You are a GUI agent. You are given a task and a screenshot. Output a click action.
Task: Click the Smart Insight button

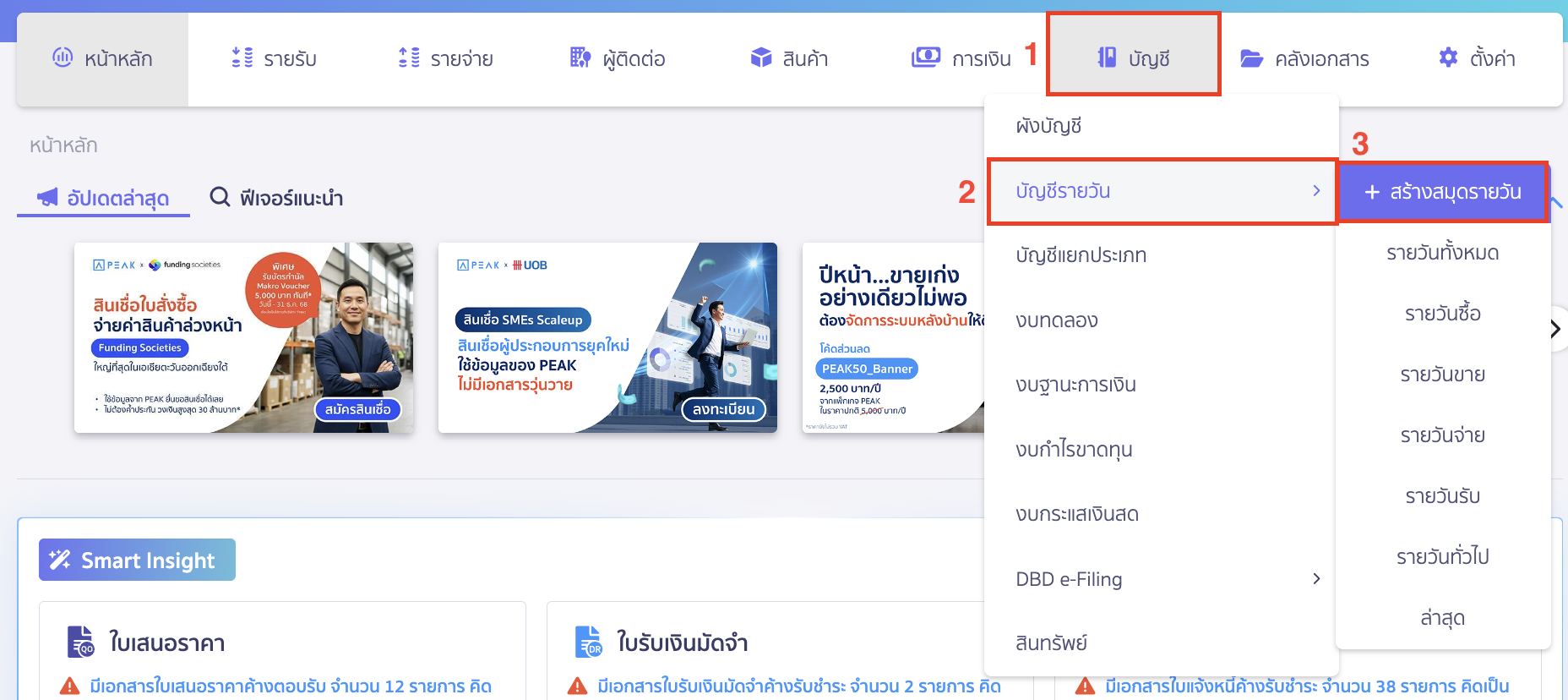click(x=137, y=560)
